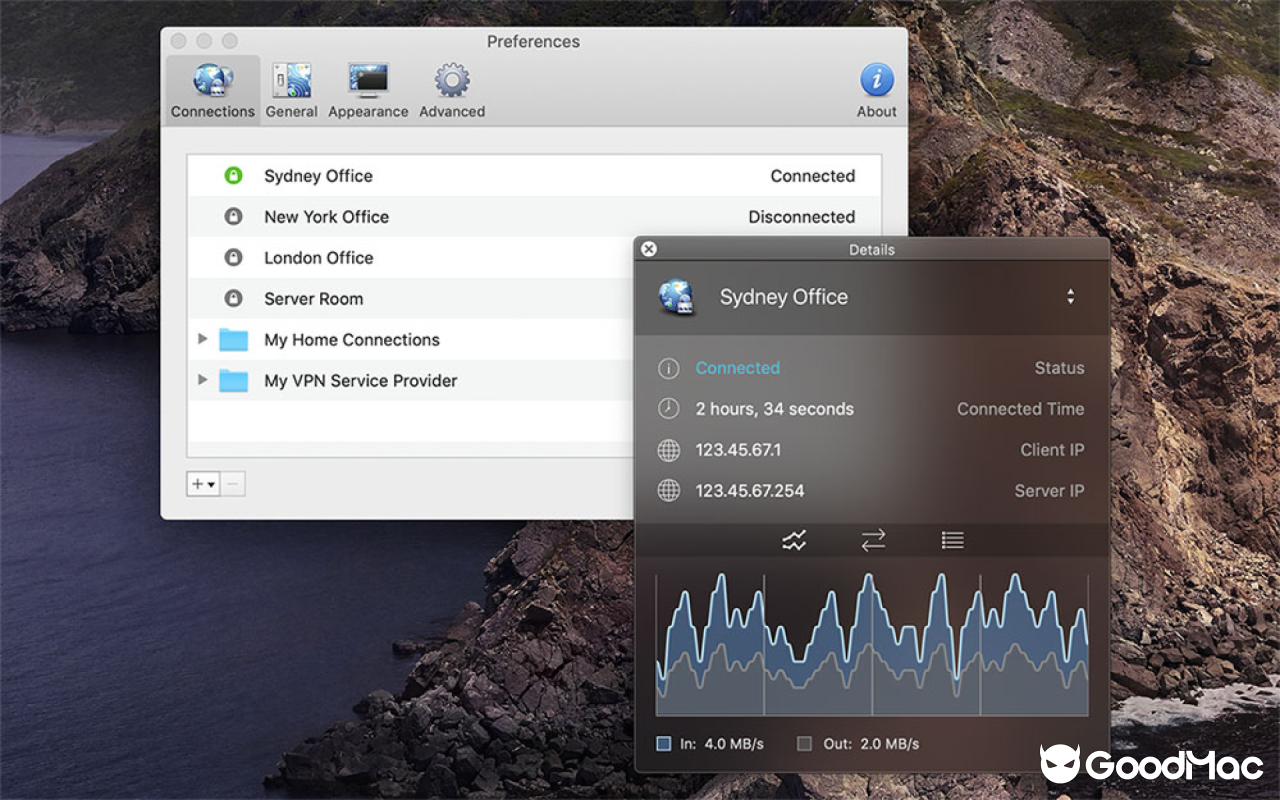Switch to the Appearance preferences tab
The image size is (1280, 800).
[368, 88]
